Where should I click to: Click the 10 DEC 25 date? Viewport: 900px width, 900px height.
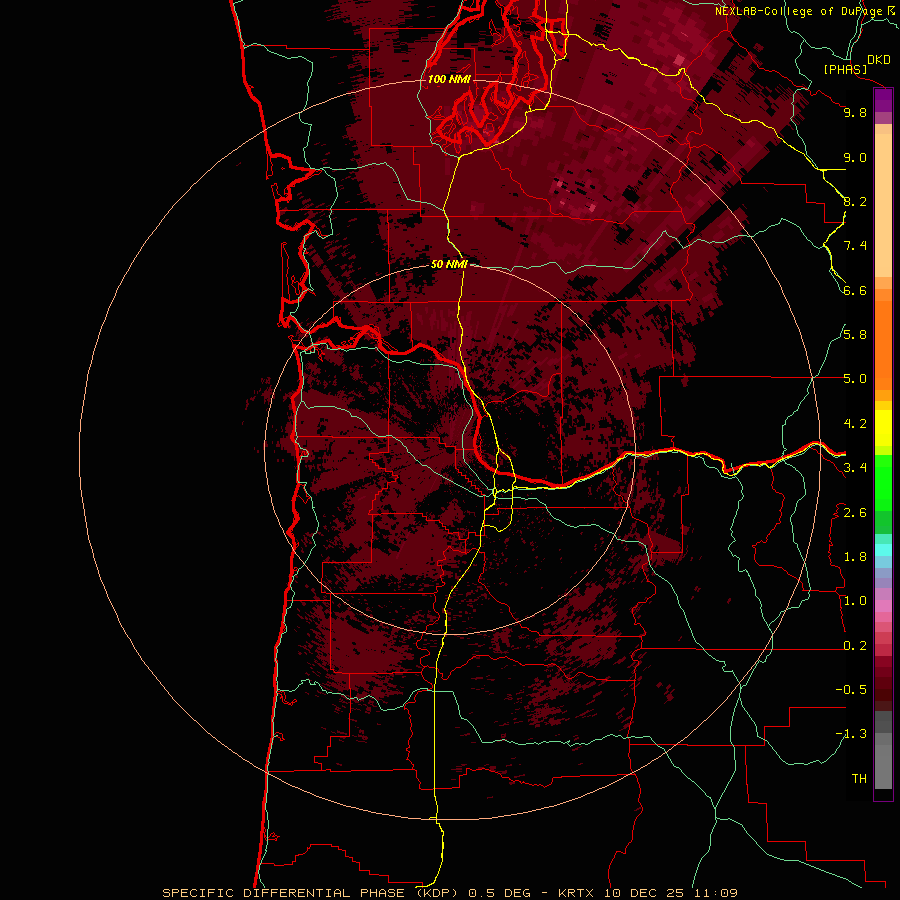[643, 893]
